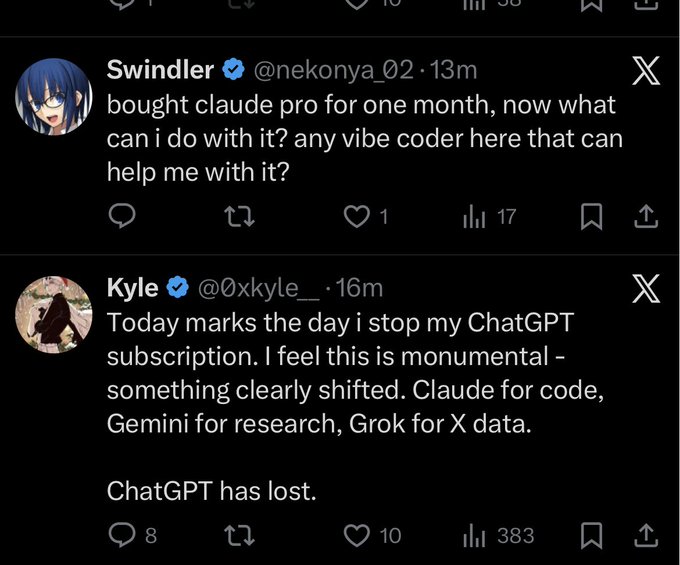Like Swindler's tweet
The image size is (680, 565).
point(357,216)
